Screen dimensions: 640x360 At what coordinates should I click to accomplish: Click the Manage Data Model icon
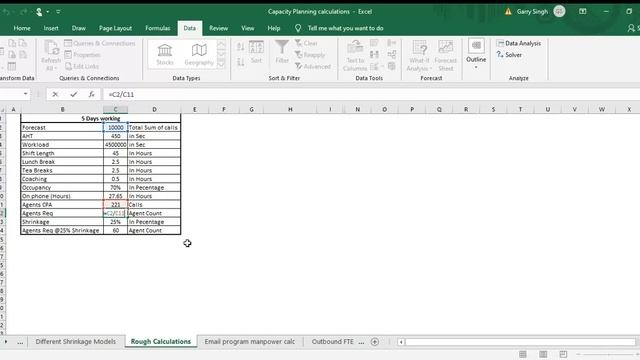(x=392, y=66)
